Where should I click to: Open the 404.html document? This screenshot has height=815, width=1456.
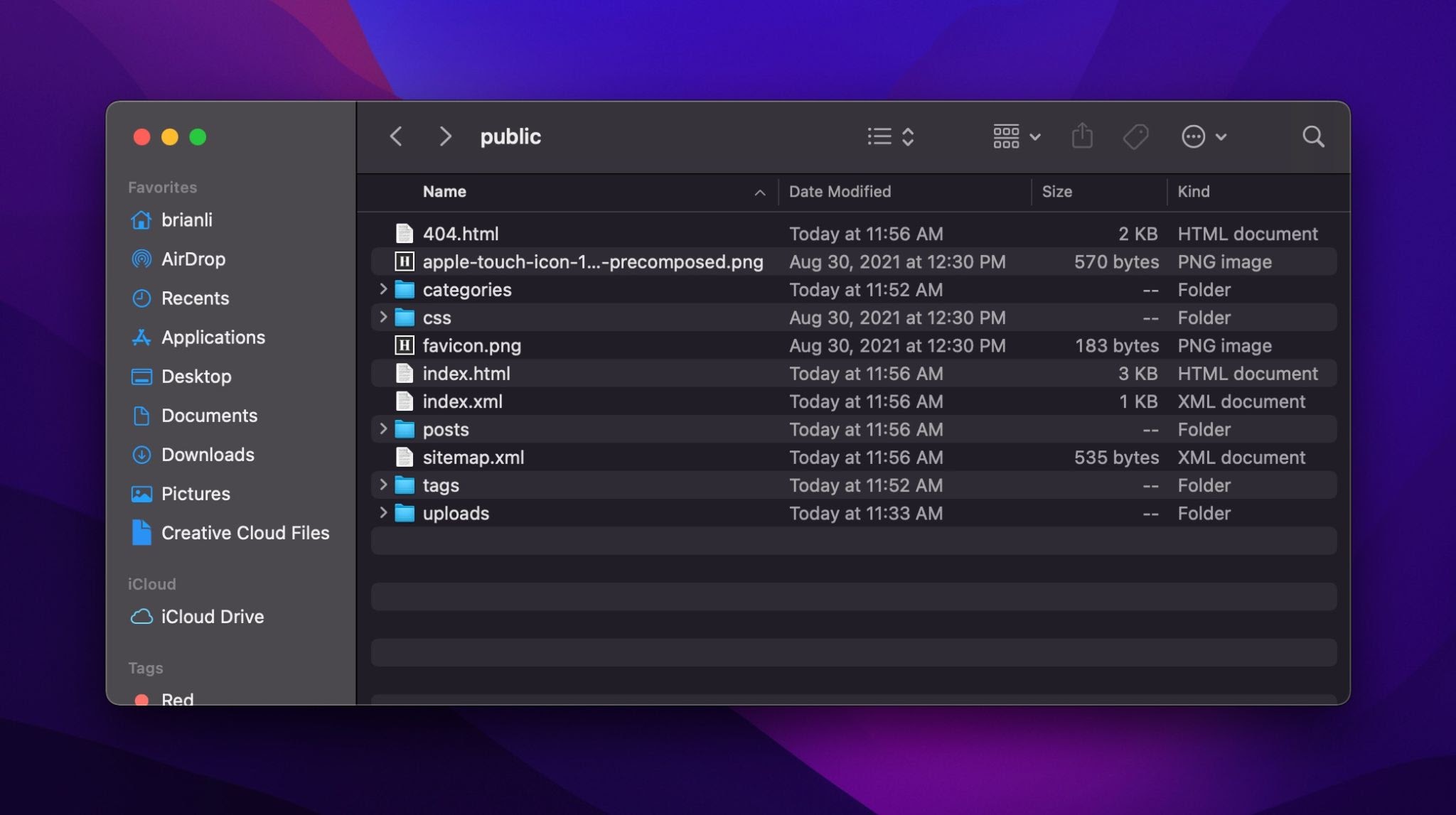tap(459, 233)
